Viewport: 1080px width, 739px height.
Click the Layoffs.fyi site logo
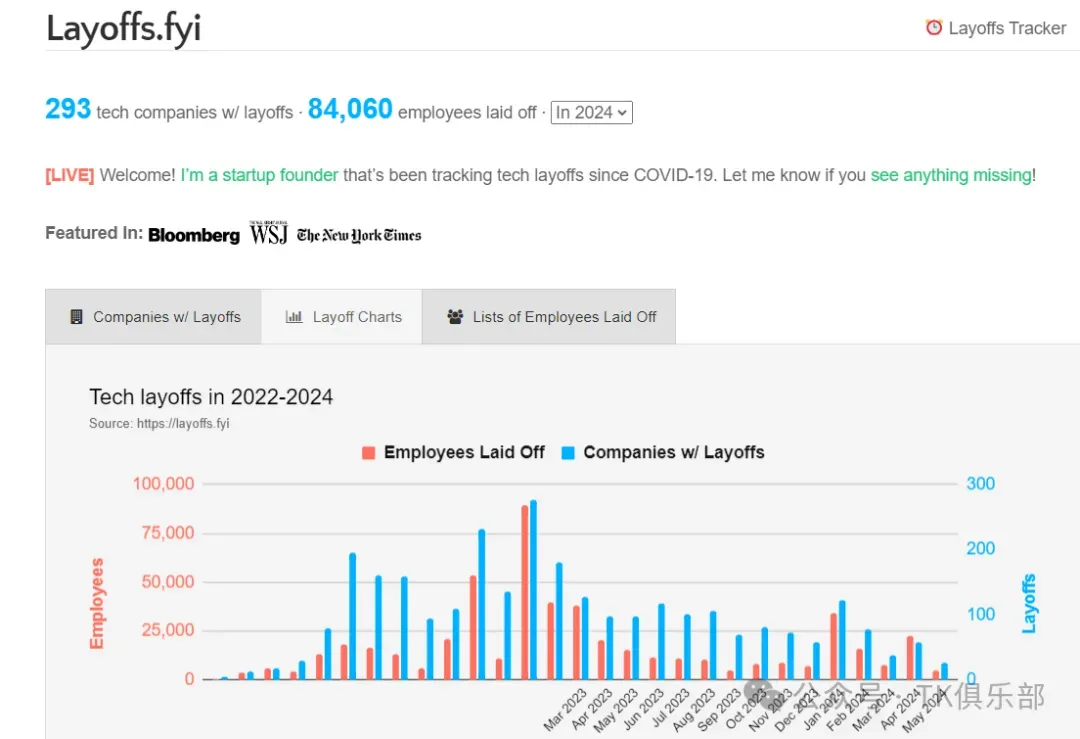pyautogui.click(x=124, y=30)
